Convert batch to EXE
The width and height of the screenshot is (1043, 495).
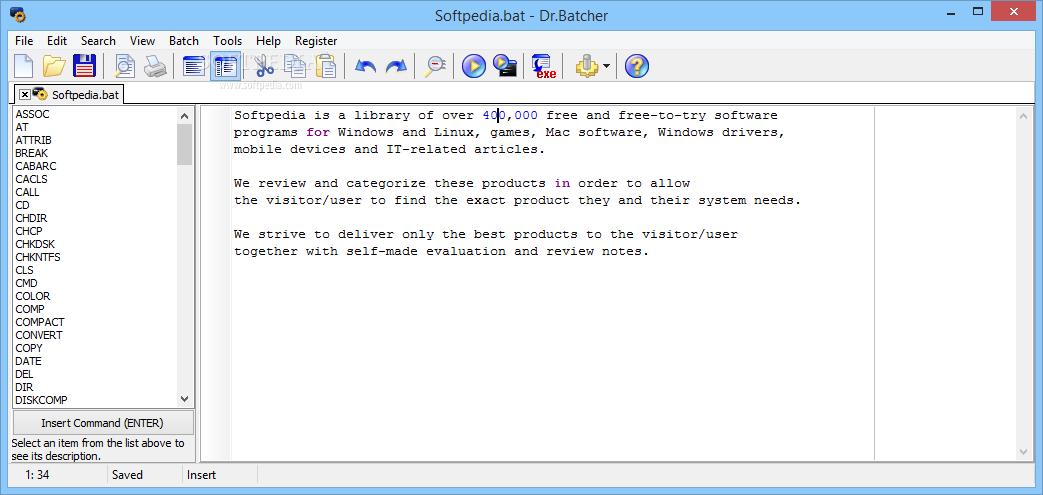click(x=544, y=66)
